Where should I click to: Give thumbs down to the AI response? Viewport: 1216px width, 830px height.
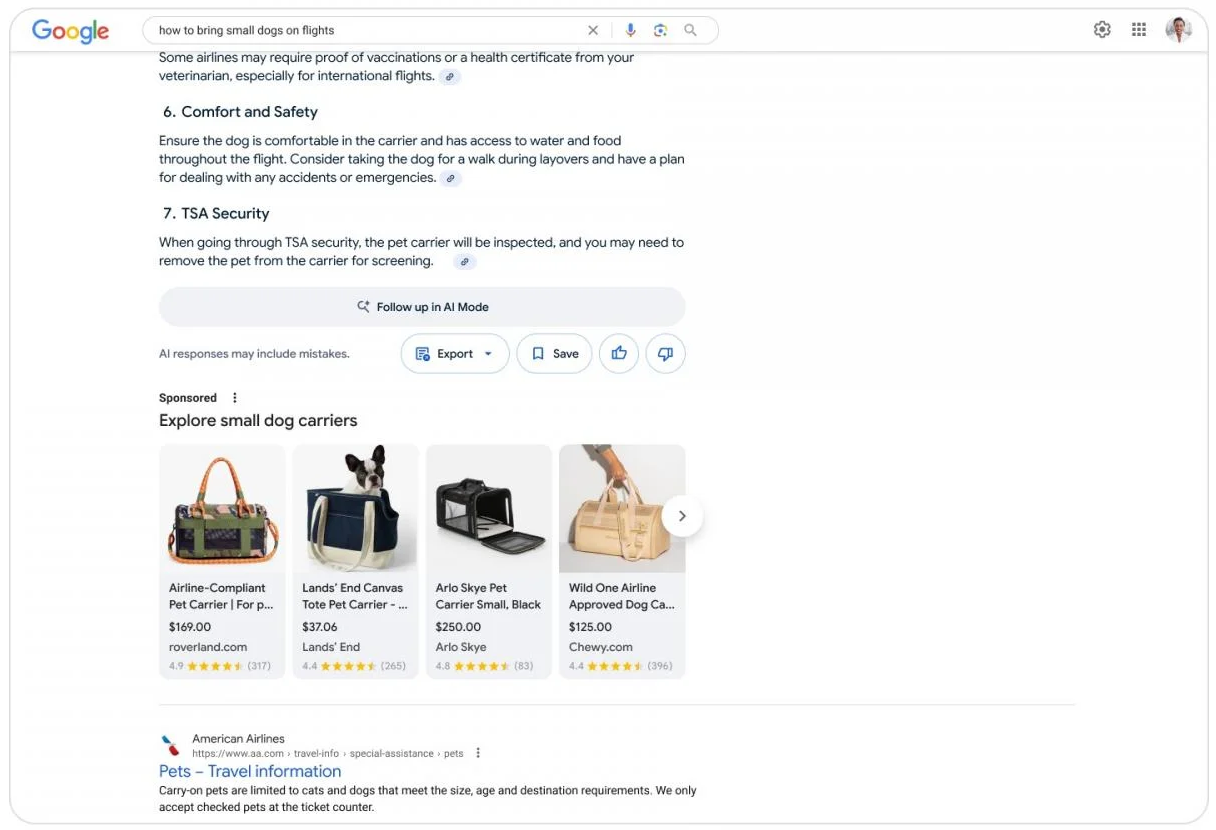pyautogui.click(x=666, y=353)
